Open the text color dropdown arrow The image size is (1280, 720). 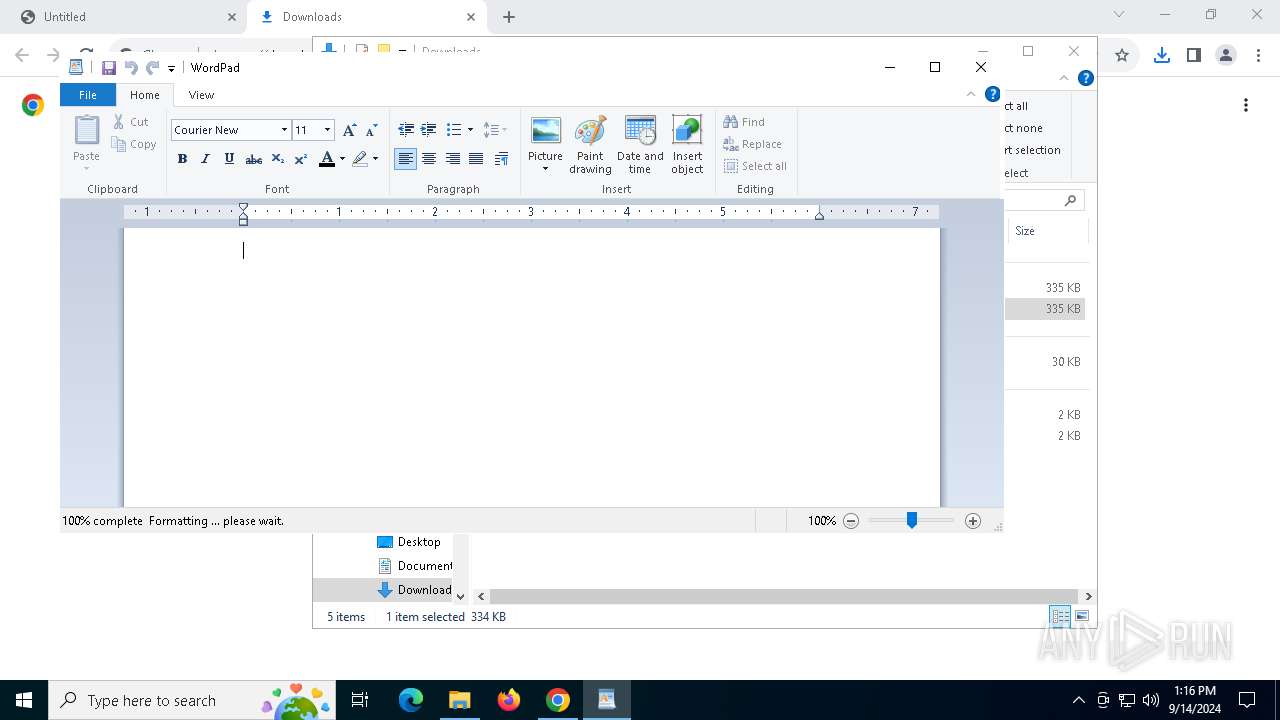point(342,159)
